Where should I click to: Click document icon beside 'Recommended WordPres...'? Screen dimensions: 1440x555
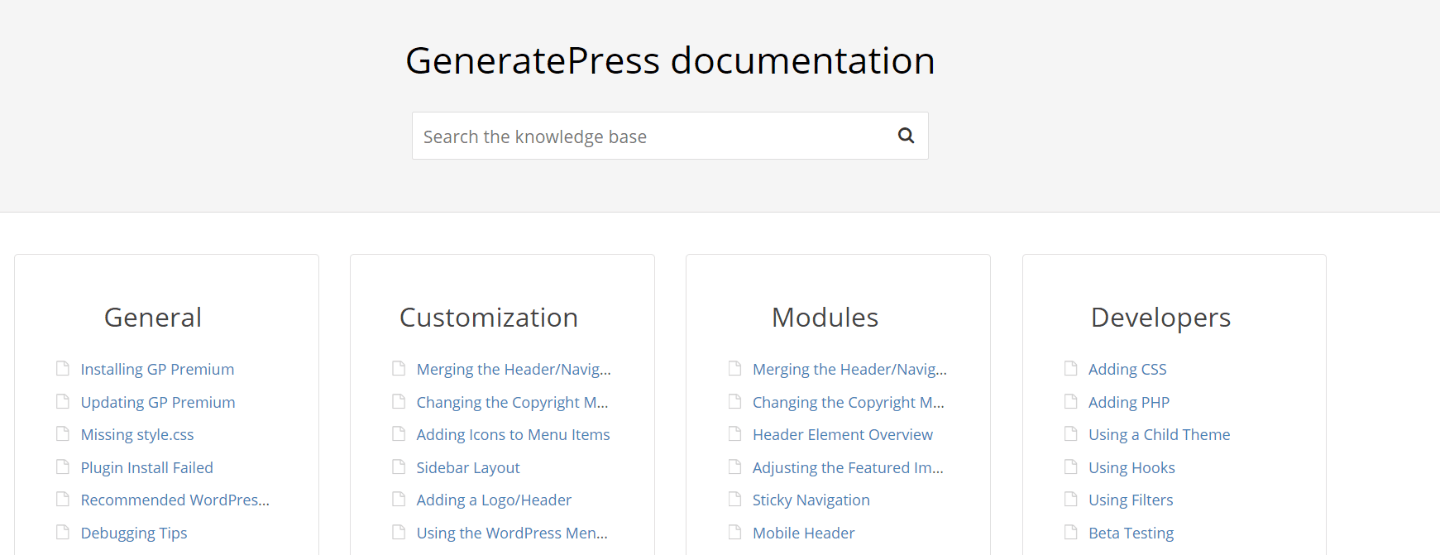[x=63, y=499]
